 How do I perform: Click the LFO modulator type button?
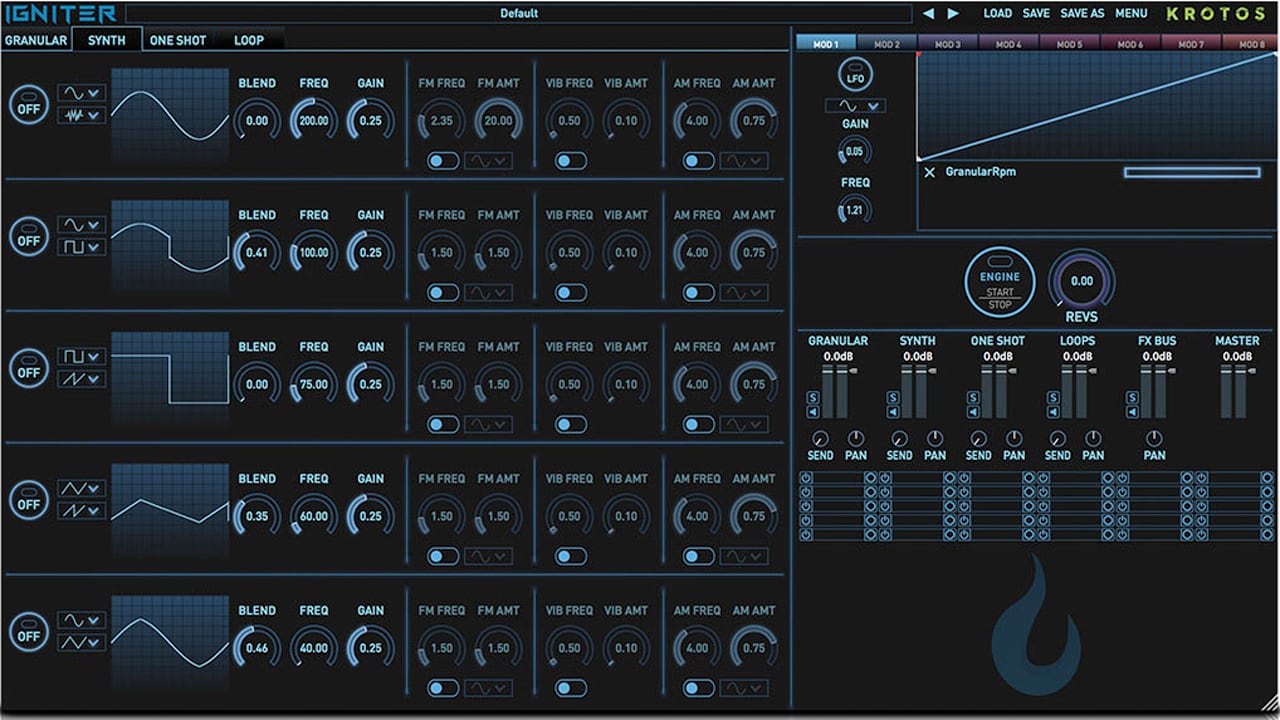click(855, 74)
